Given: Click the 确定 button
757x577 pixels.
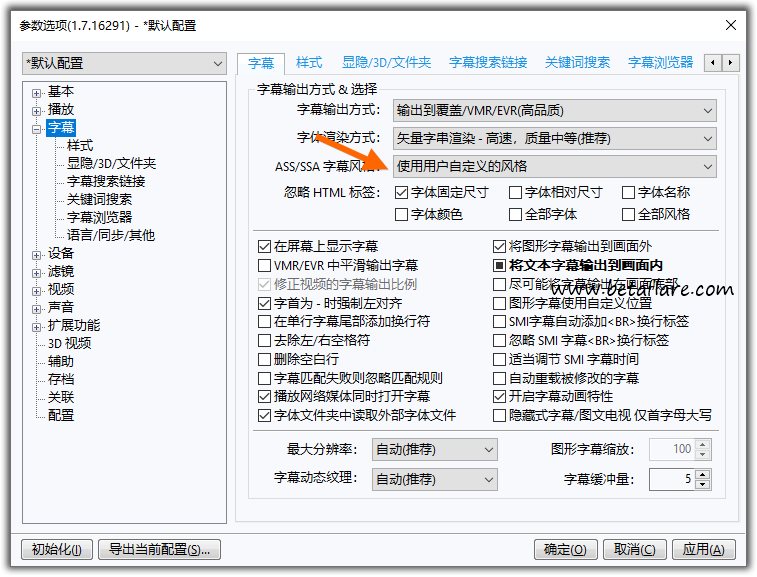Looking at the screenshot, I should pos(565,549).
